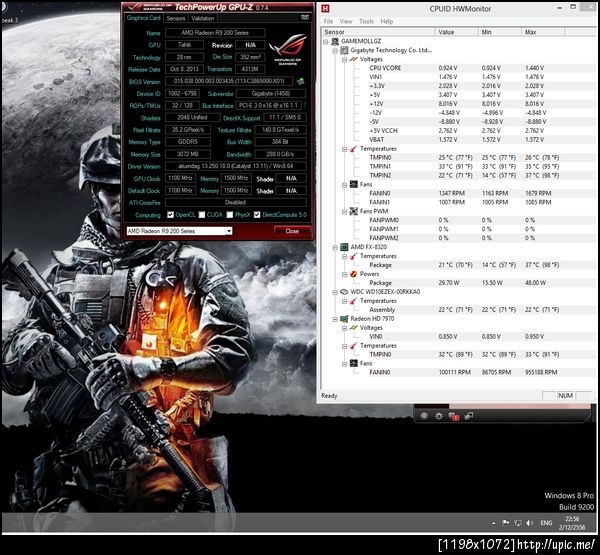The width and height of the screenshot is (600, 555).
Task: Open the taskbar clock showing 22:56
Action: tap(572, 523)
